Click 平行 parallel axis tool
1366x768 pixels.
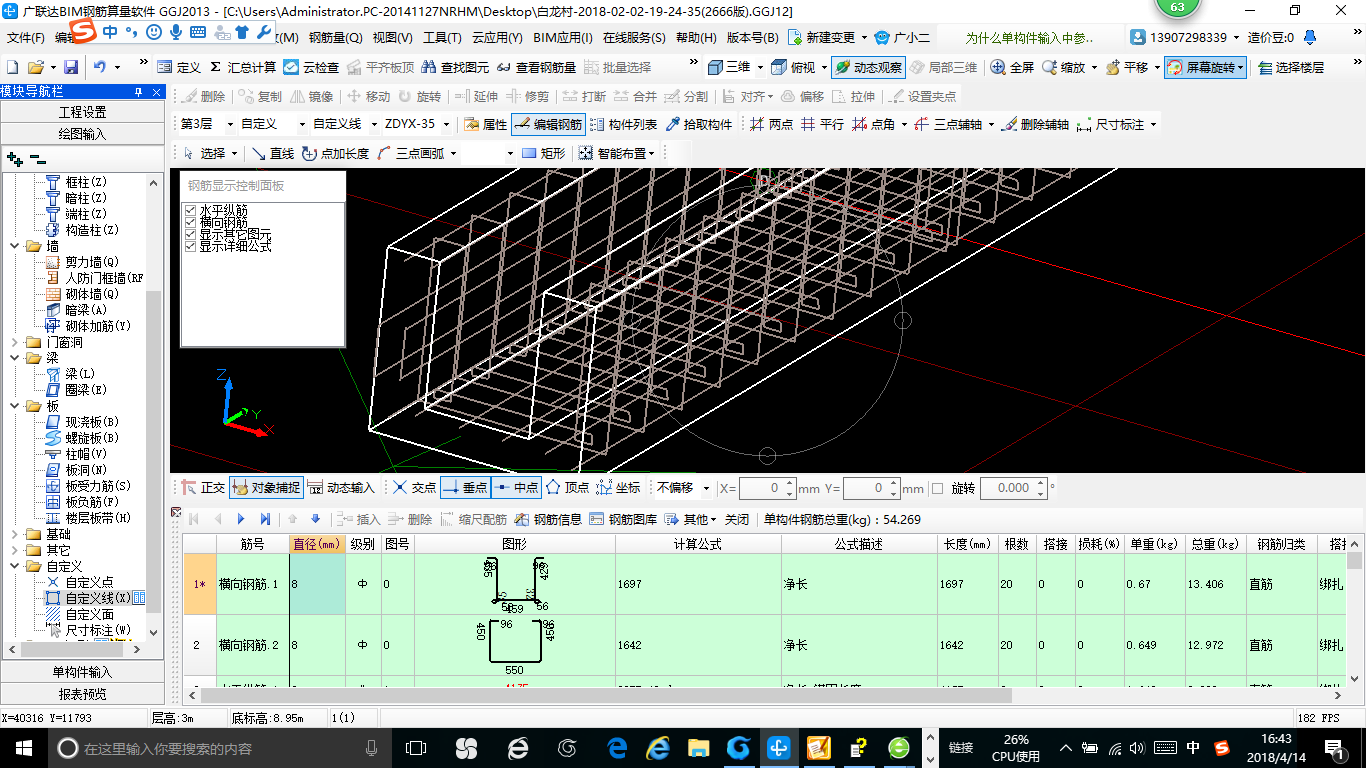822,125
